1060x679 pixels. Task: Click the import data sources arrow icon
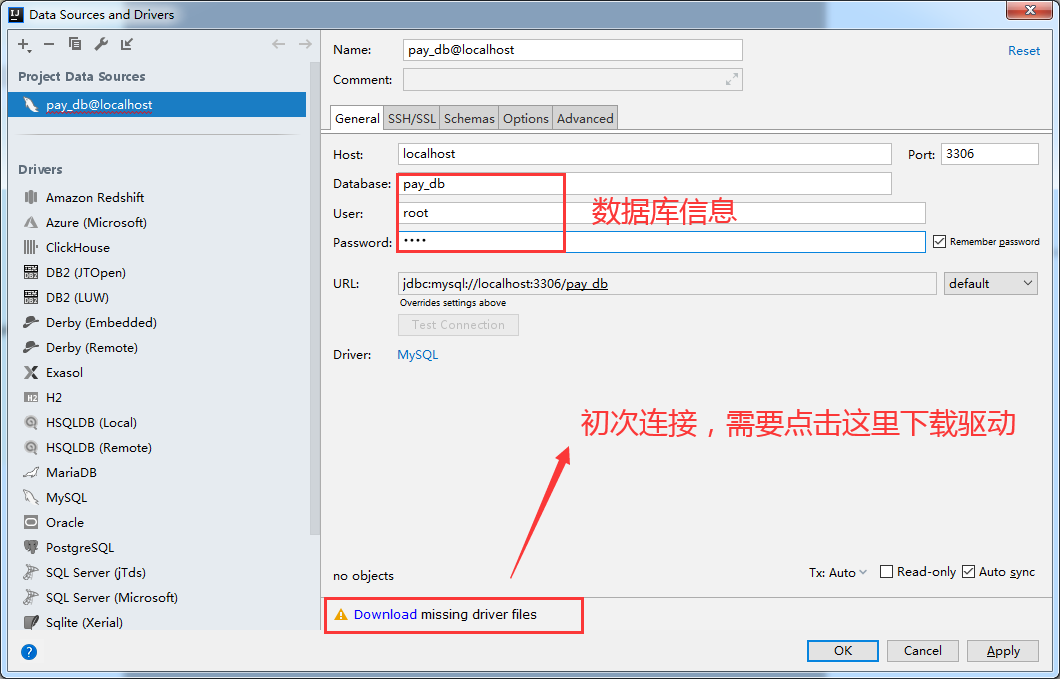[126, 44]
